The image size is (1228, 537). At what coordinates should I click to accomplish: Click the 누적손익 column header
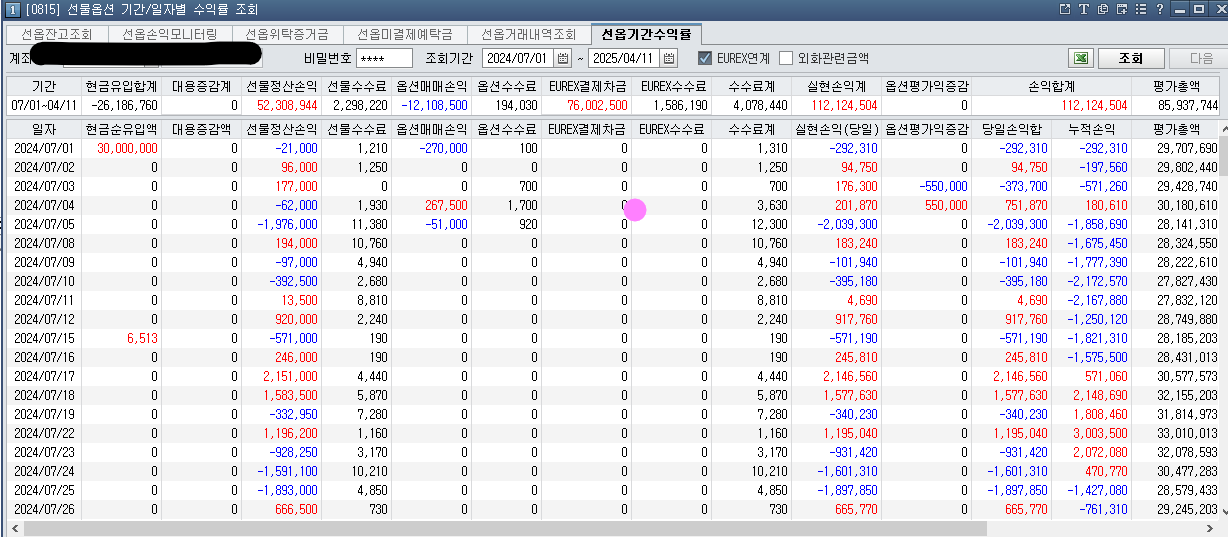pos(1091,129)
